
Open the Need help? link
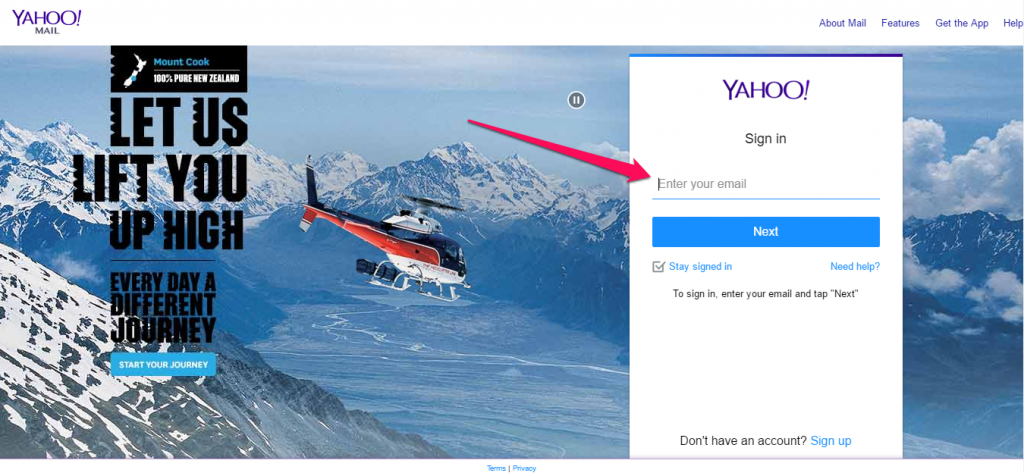tap(855, 267)
